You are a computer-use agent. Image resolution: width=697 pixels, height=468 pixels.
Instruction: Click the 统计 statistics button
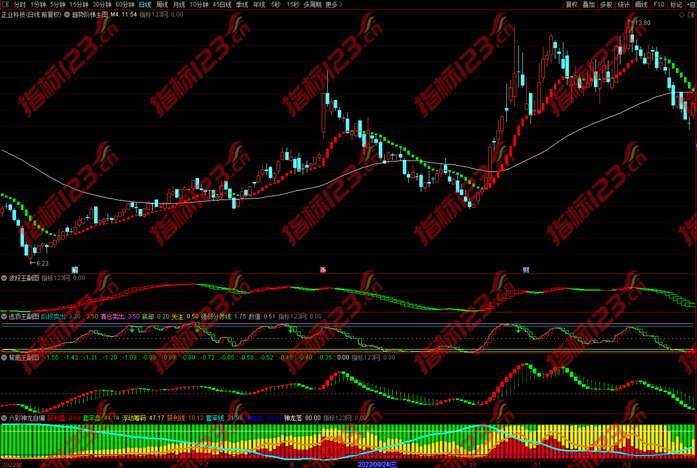(x=622, y=4)
